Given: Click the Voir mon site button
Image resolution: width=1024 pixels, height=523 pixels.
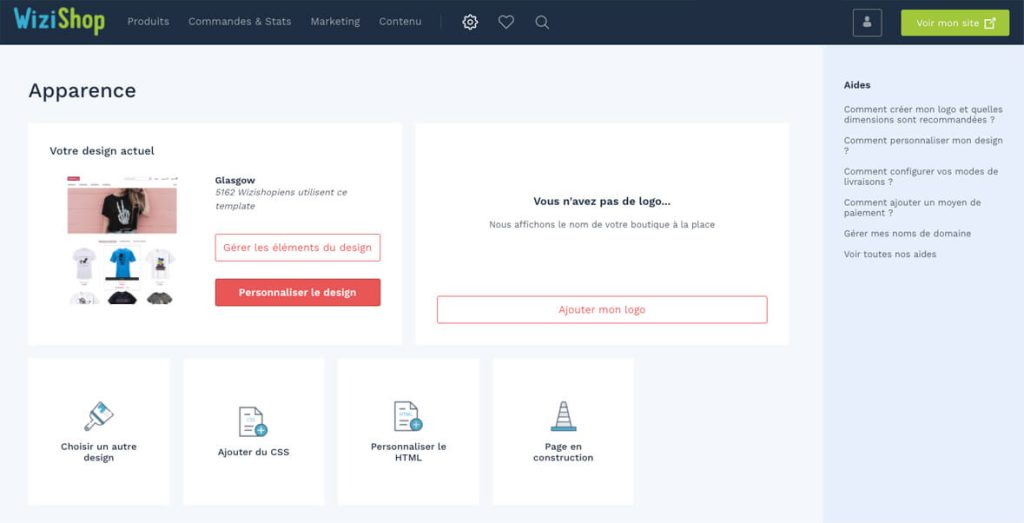Looking at the screenshot, I should [x=955, y=23].
